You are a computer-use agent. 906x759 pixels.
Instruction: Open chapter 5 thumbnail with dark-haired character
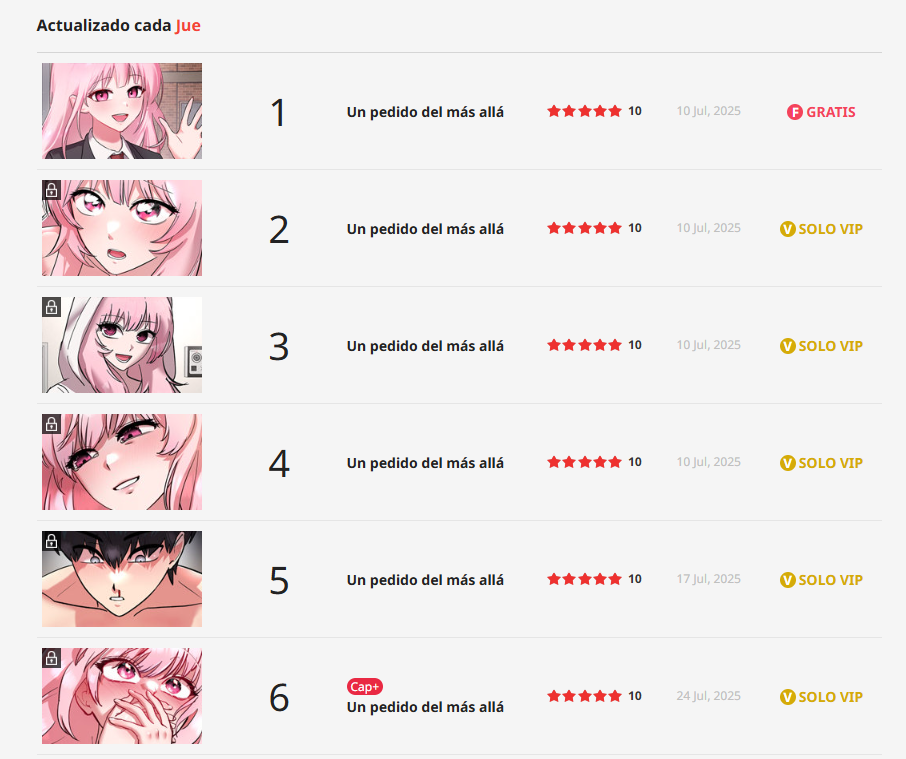(122, 579)
